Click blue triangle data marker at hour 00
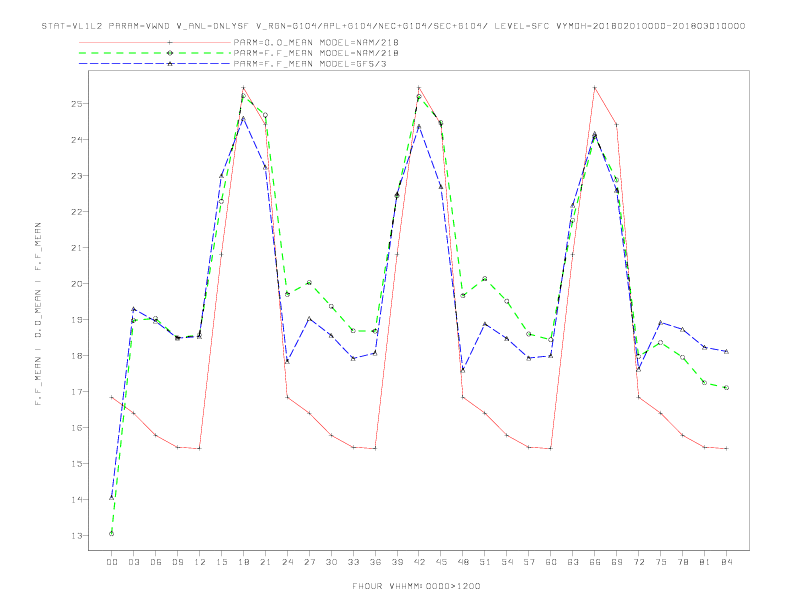Image resolution: width=792 pixels, height=612 pixels. pos(112,498)
